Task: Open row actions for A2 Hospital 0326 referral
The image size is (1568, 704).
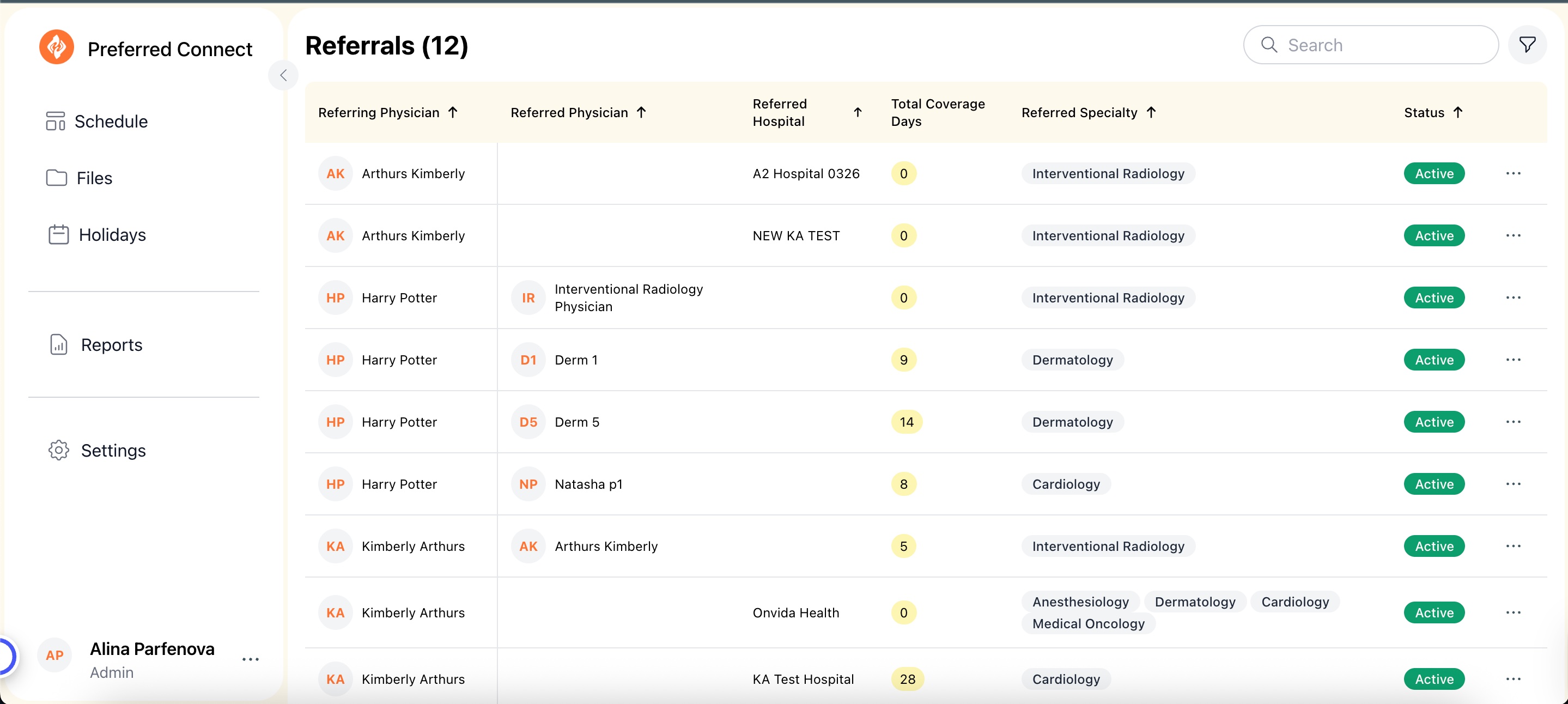Action: click(1513, 174)
